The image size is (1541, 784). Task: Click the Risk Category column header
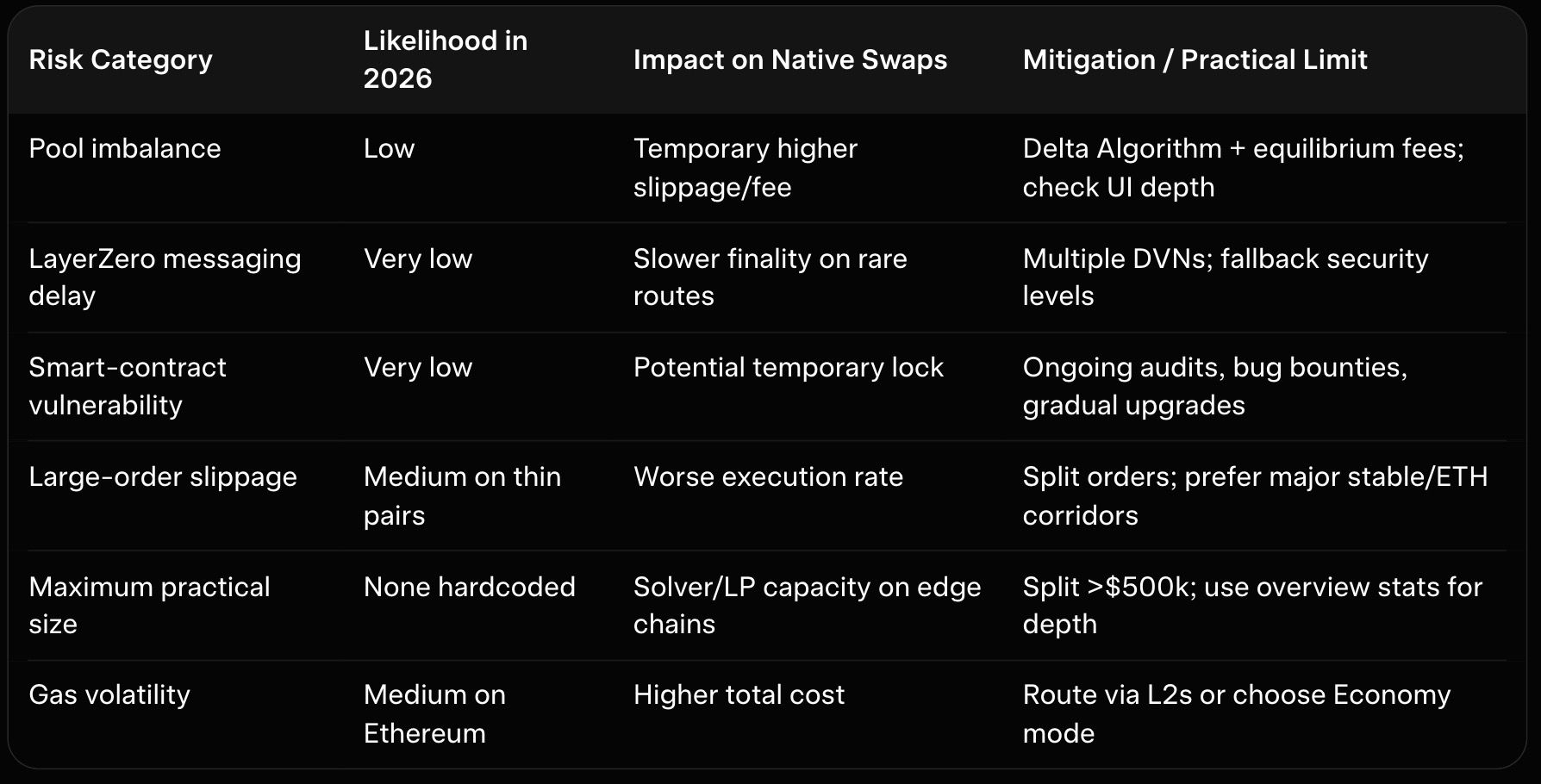pos(121,59)
